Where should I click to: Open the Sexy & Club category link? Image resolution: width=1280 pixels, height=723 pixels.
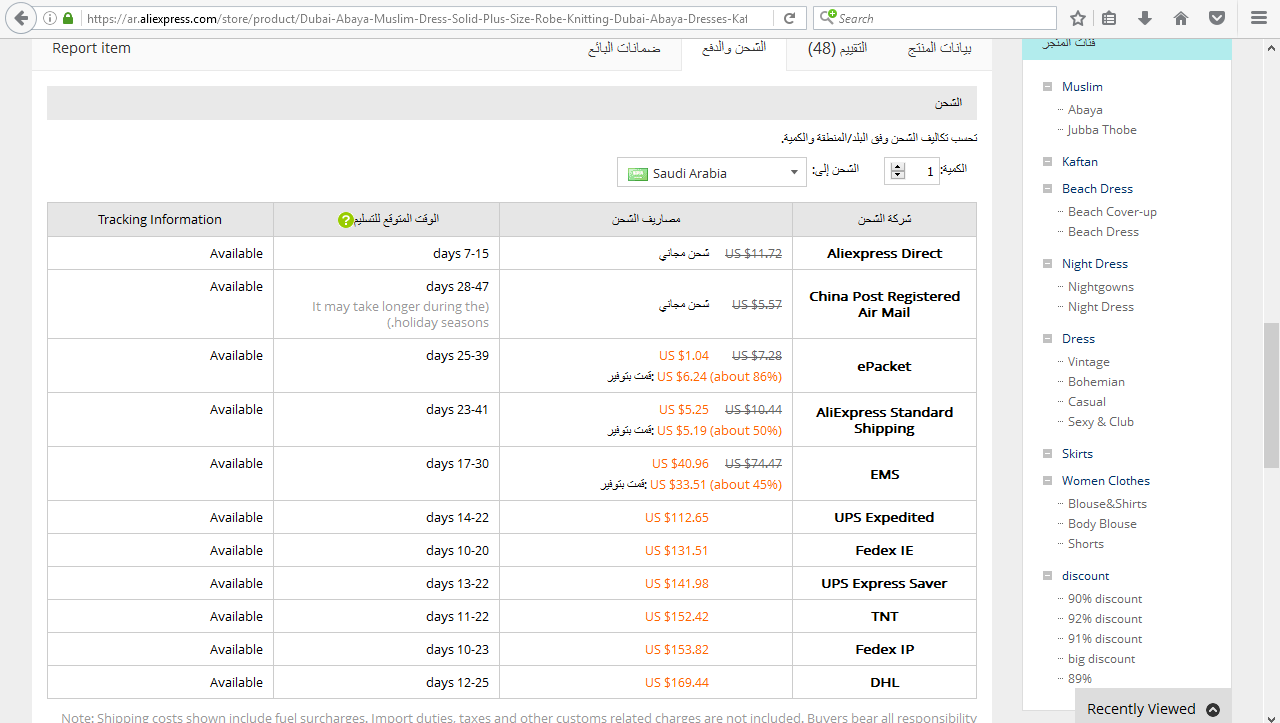coord(1101,422)
